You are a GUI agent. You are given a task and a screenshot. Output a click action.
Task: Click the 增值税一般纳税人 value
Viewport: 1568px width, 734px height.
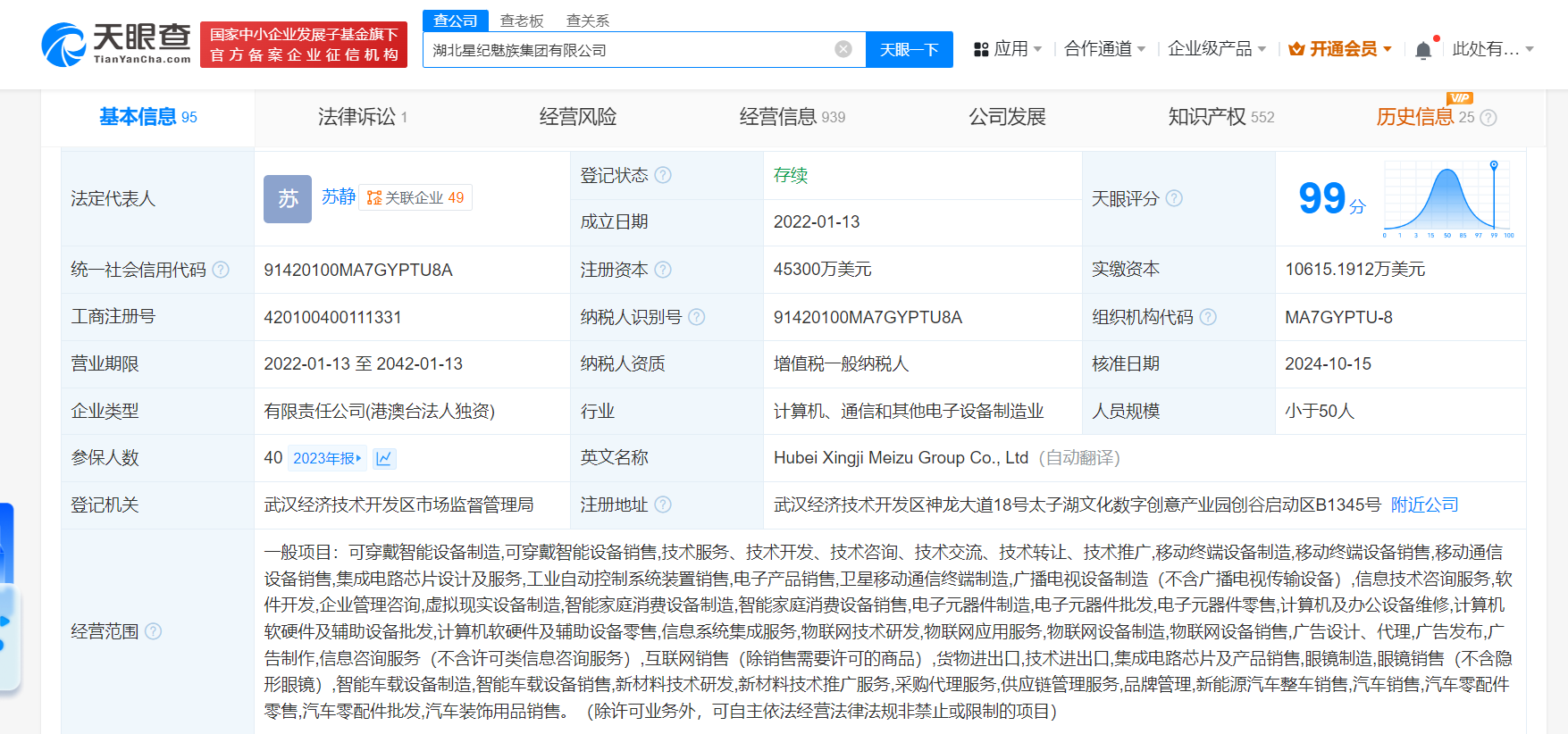tap(841, 363)
